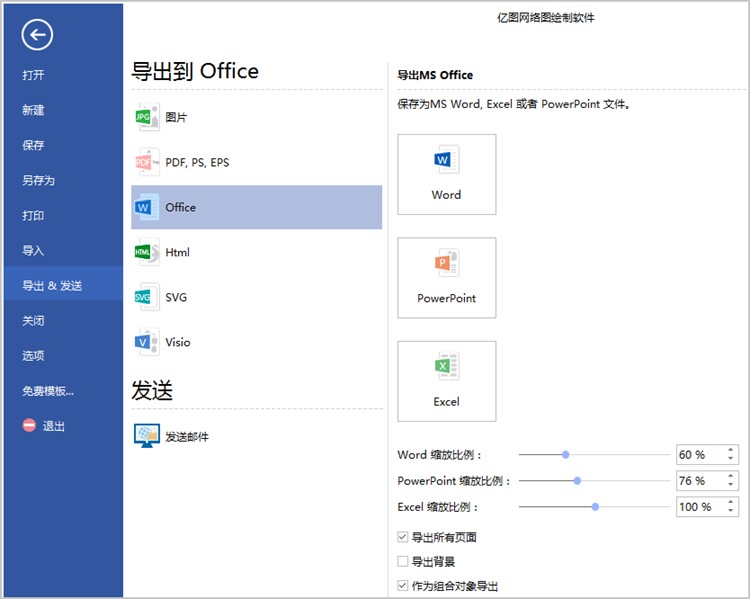Image resolution: width=750 pixels, height=599 pixels.
Task: Export to Word using Word button
Action: [x=447, y=175]
